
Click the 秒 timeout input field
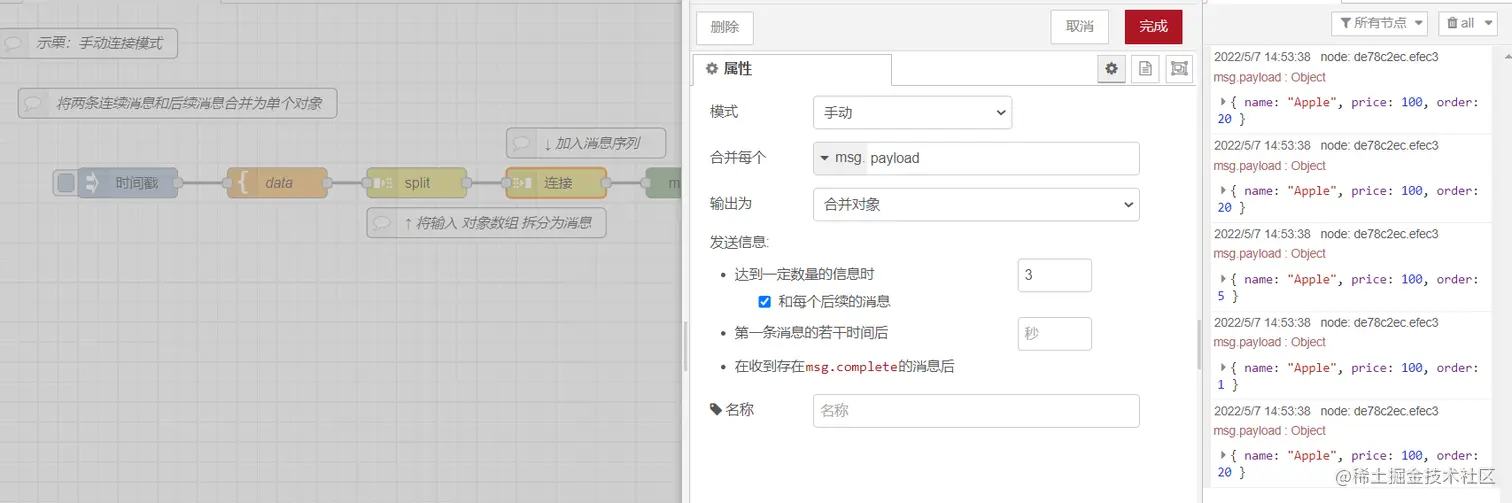(1054, 334)
